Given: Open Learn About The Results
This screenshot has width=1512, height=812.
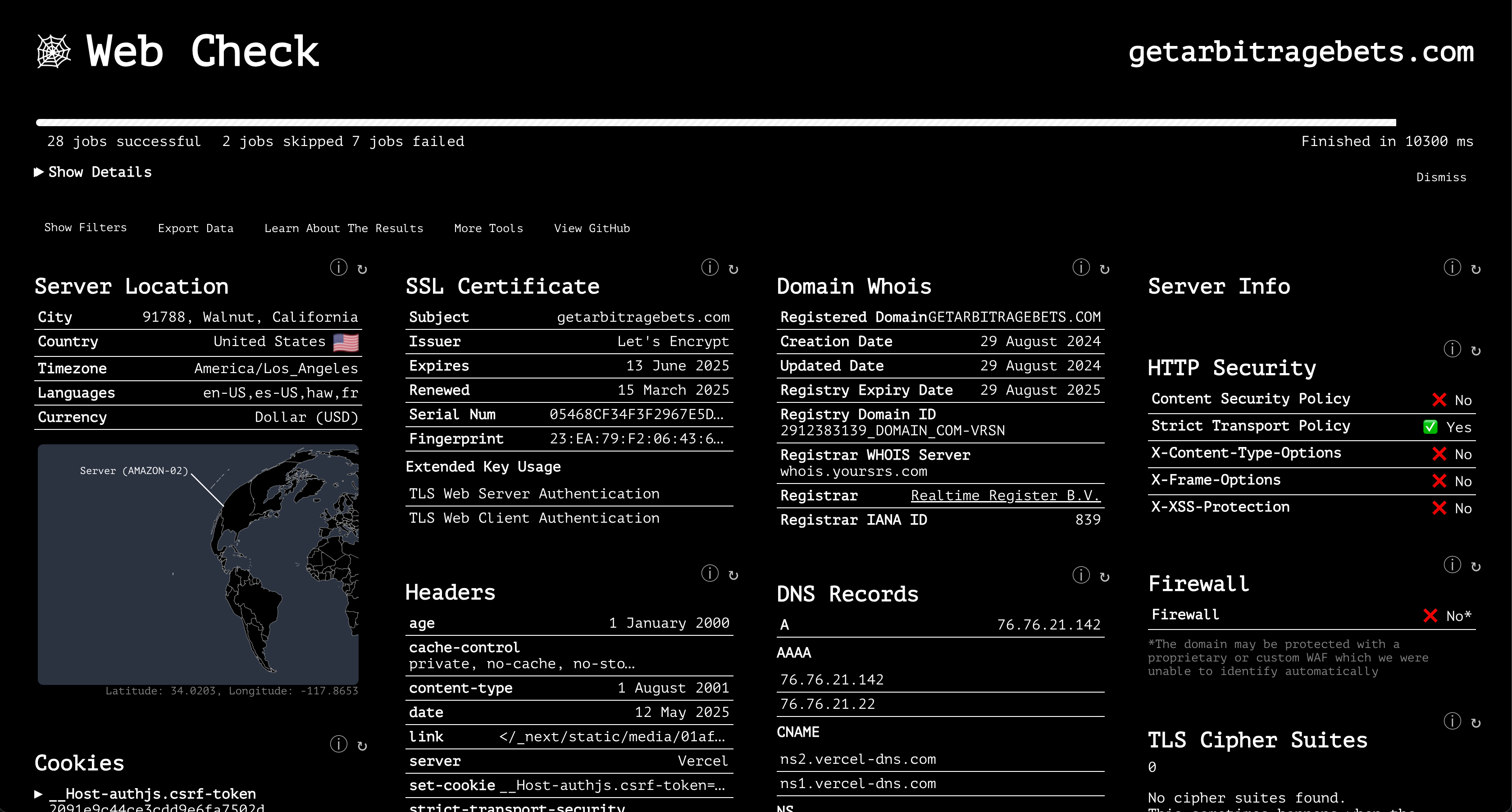Looking at the screenshot, I should pyautogui.click(x=343, y=228).
